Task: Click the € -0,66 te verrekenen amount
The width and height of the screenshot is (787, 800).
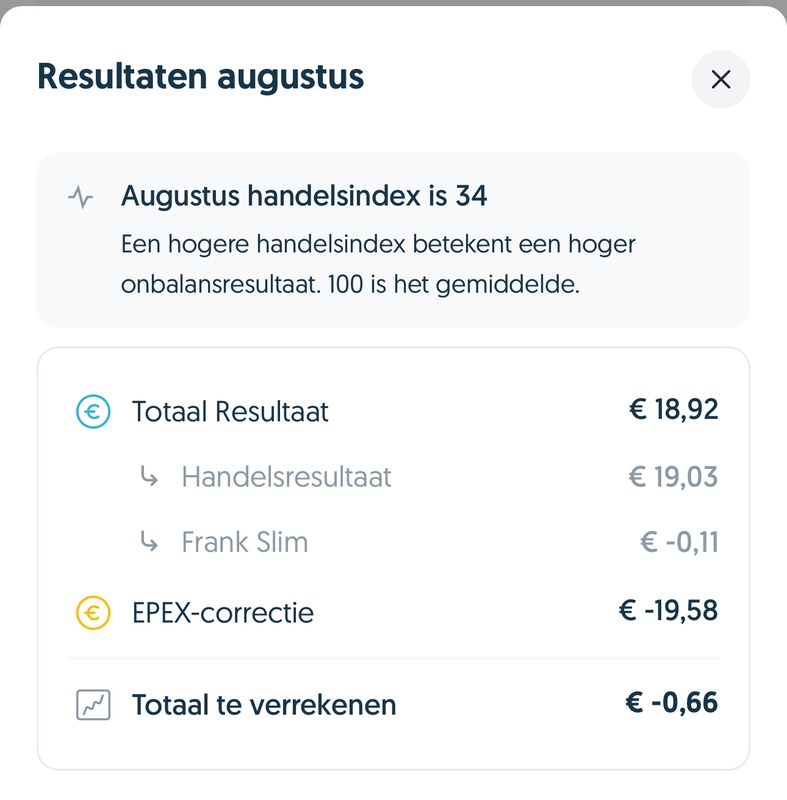Action: click(672, 703)
